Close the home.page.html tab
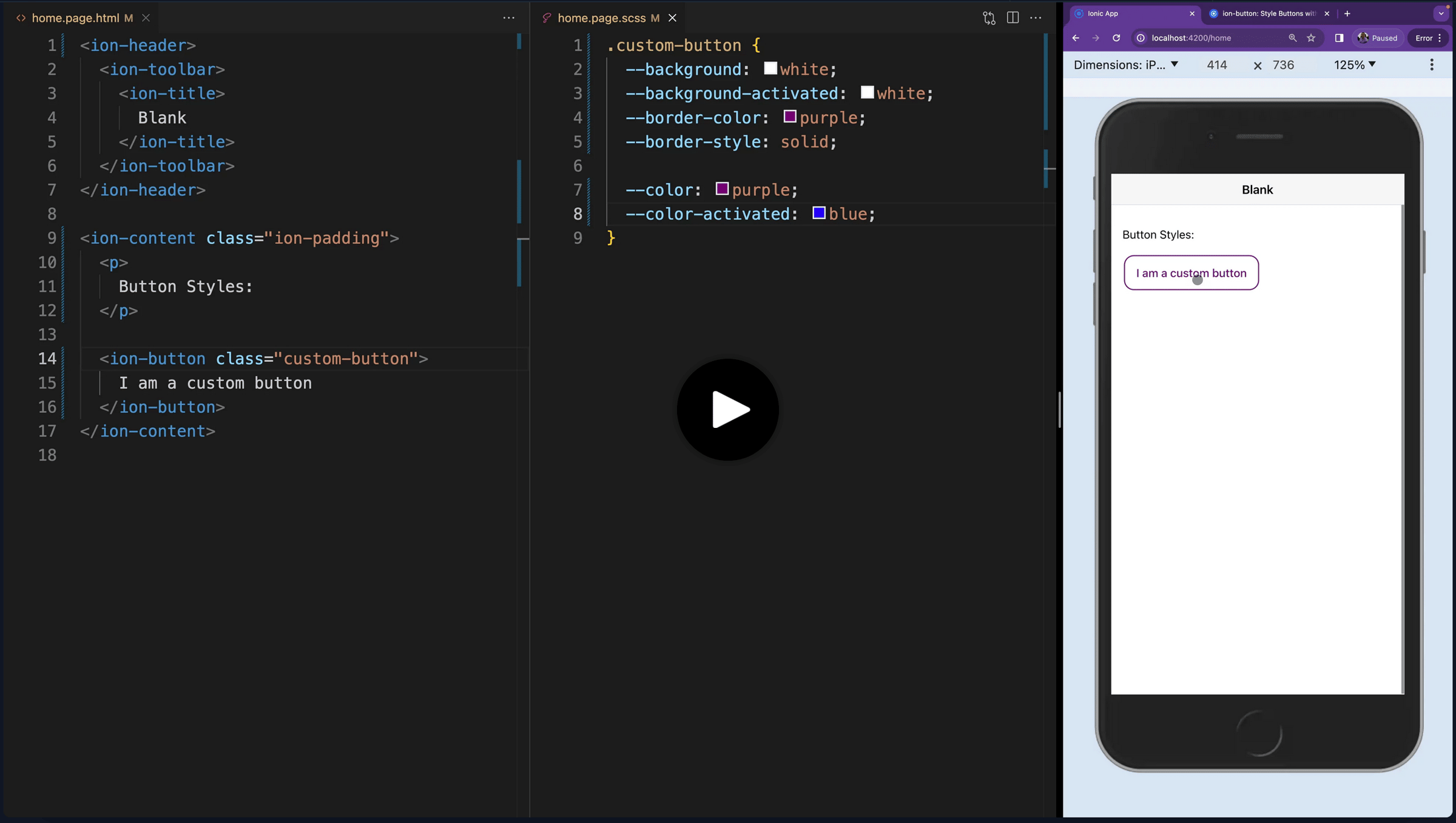Screen dimensions: 1456x823 [146, 18]
